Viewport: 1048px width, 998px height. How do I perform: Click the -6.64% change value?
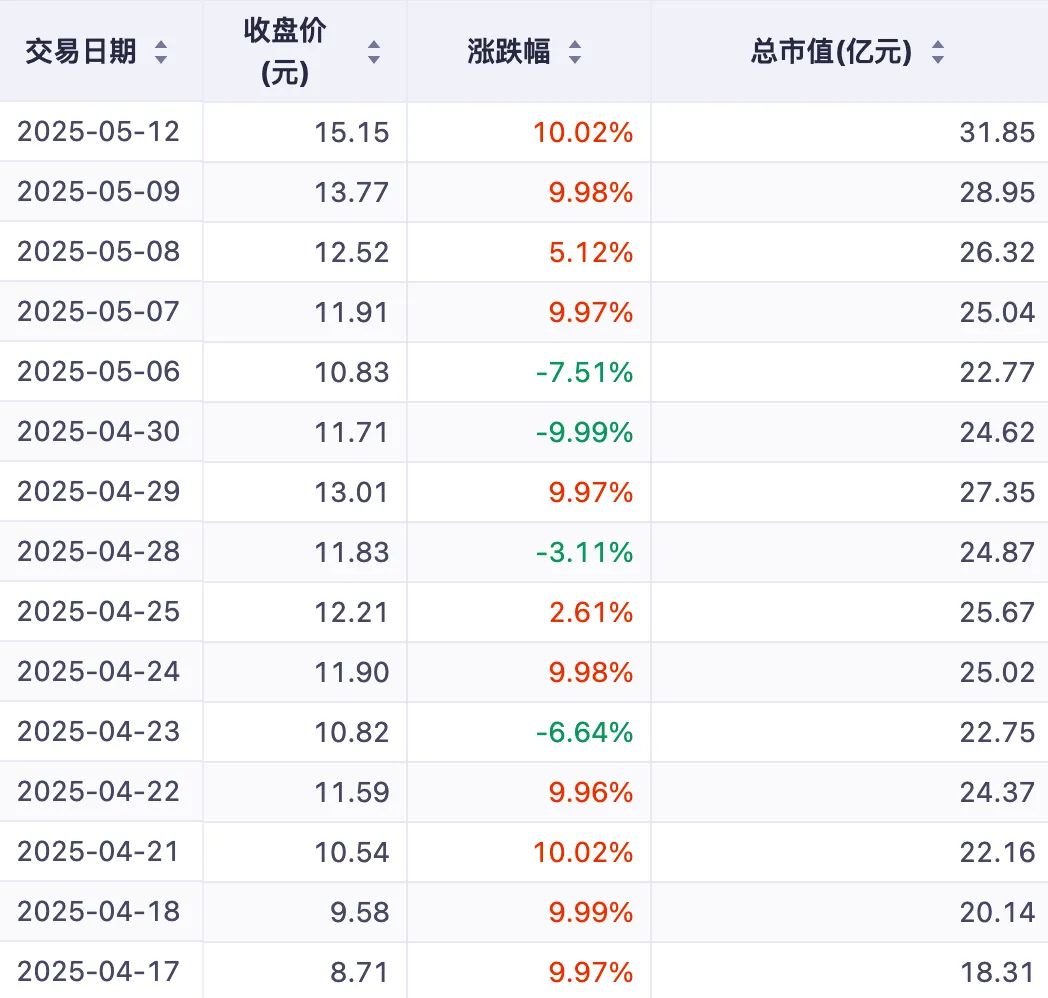584,732
